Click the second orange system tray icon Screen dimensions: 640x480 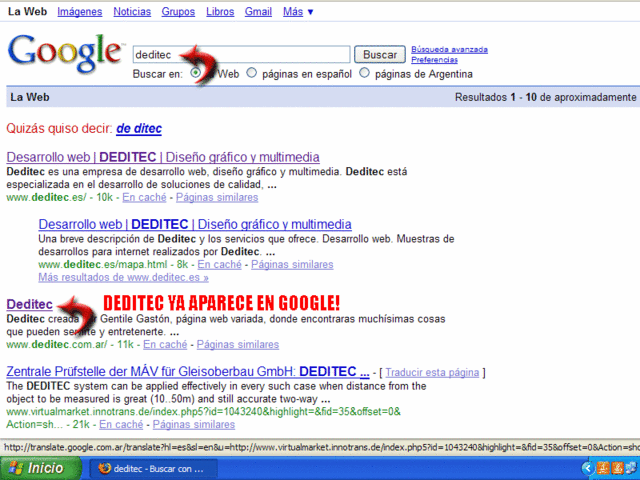618,468
